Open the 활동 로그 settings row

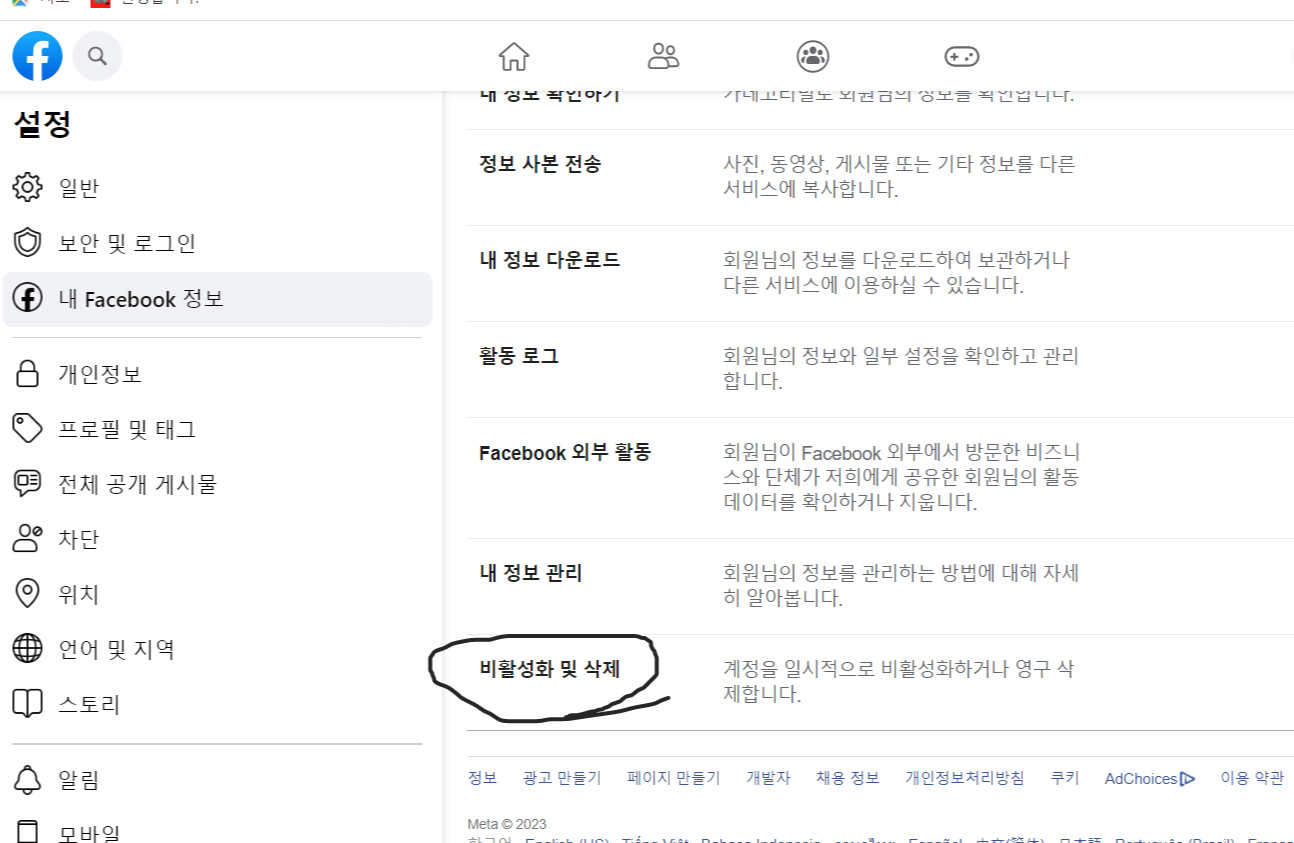[x=518, y=356]
